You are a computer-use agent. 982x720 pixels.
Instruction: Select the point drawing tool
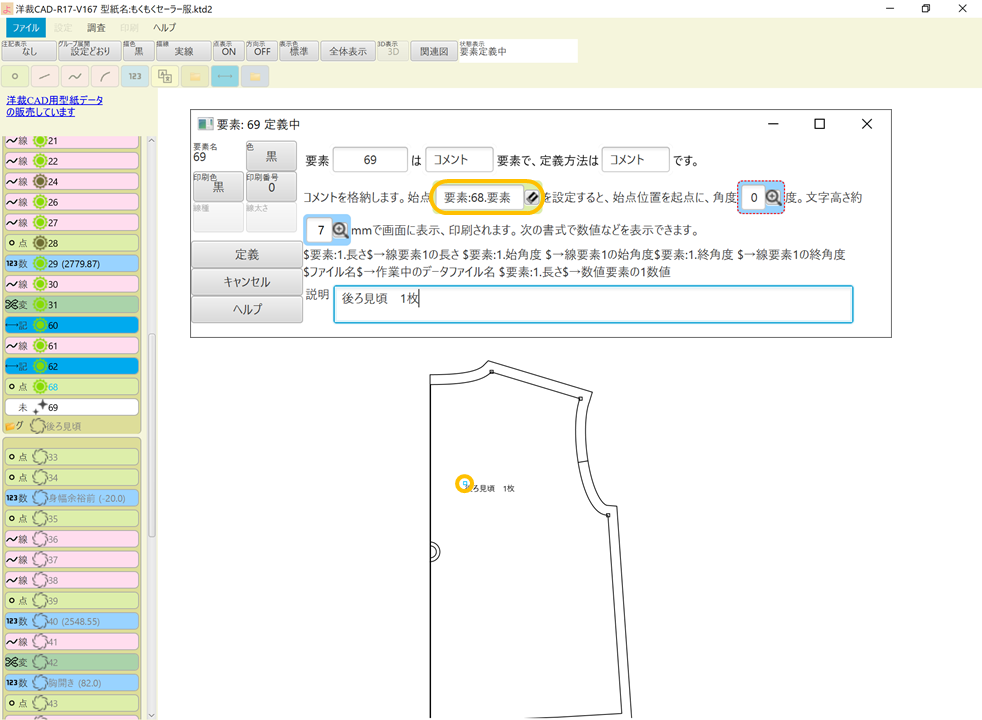(x=15, y=75)
